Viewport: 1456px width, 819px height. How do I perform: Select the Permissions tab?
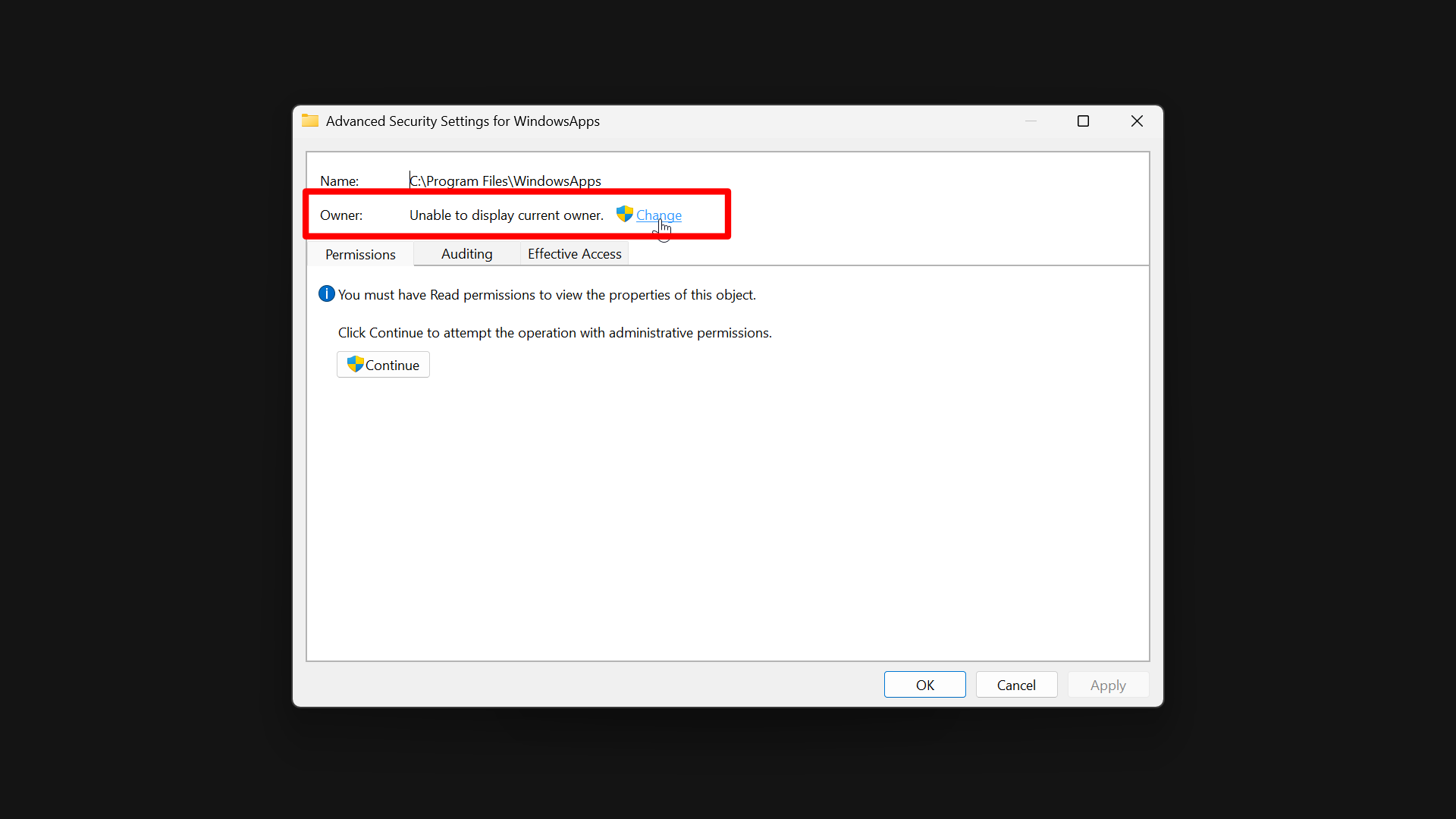click(x=360, y=254)
